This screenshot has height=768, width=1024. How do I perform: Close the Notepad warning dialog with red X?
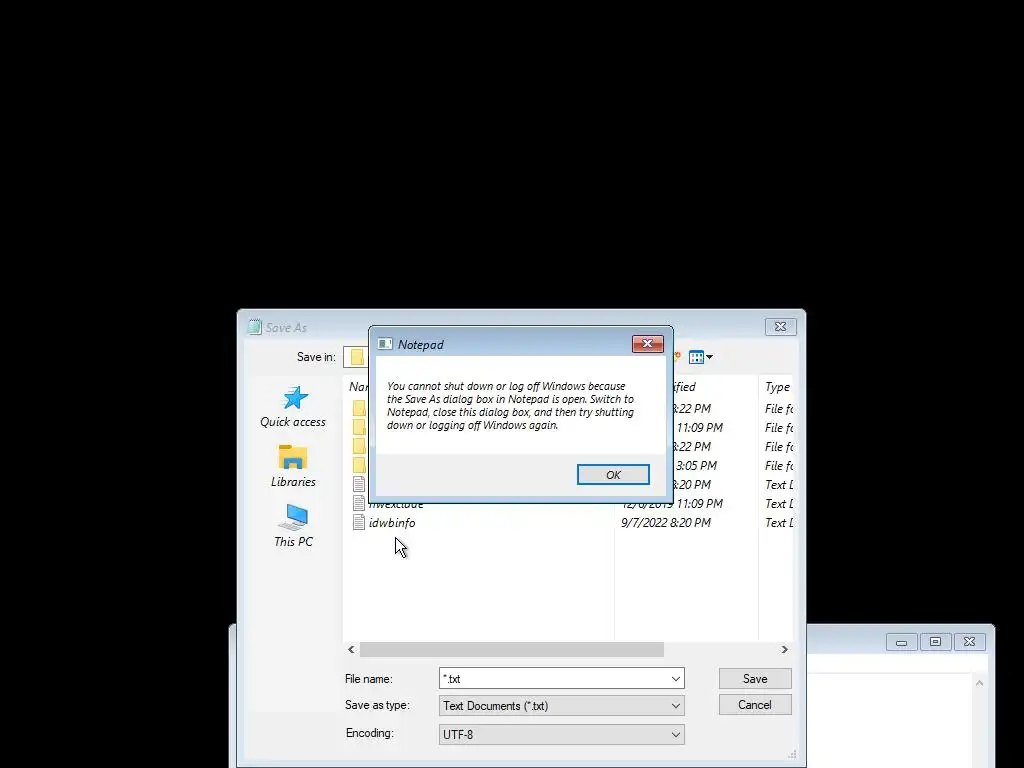click(x=647, y=344)
